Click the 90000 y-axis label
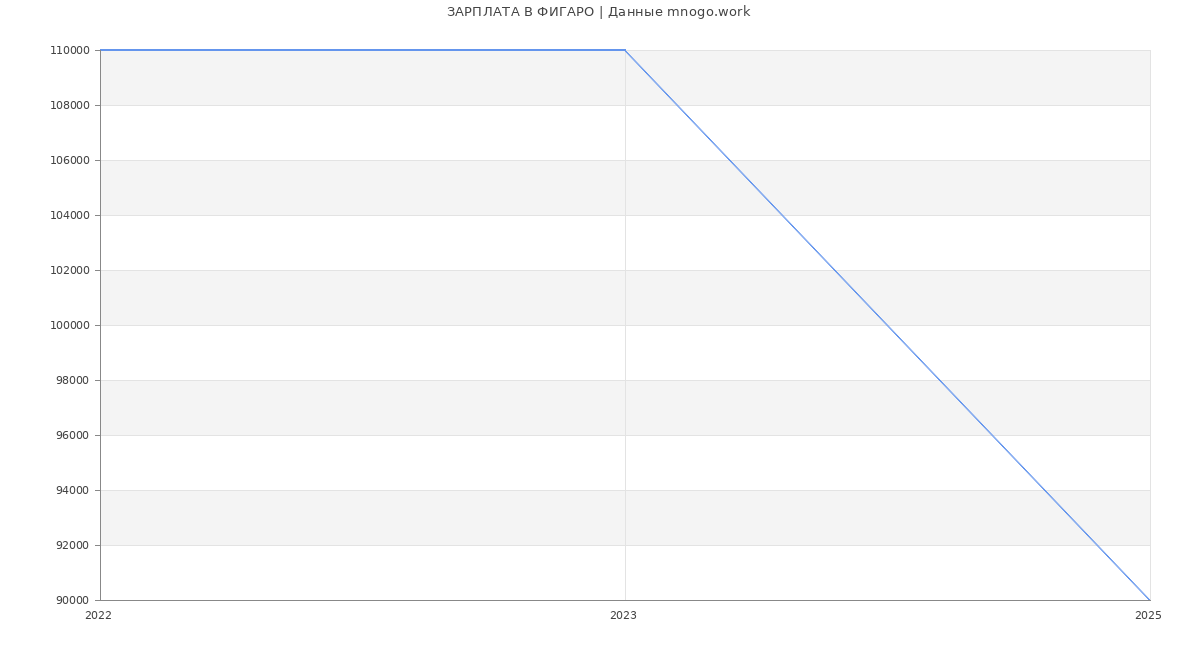This screenshot has height=650, width=1200. (x=73, y=601)
